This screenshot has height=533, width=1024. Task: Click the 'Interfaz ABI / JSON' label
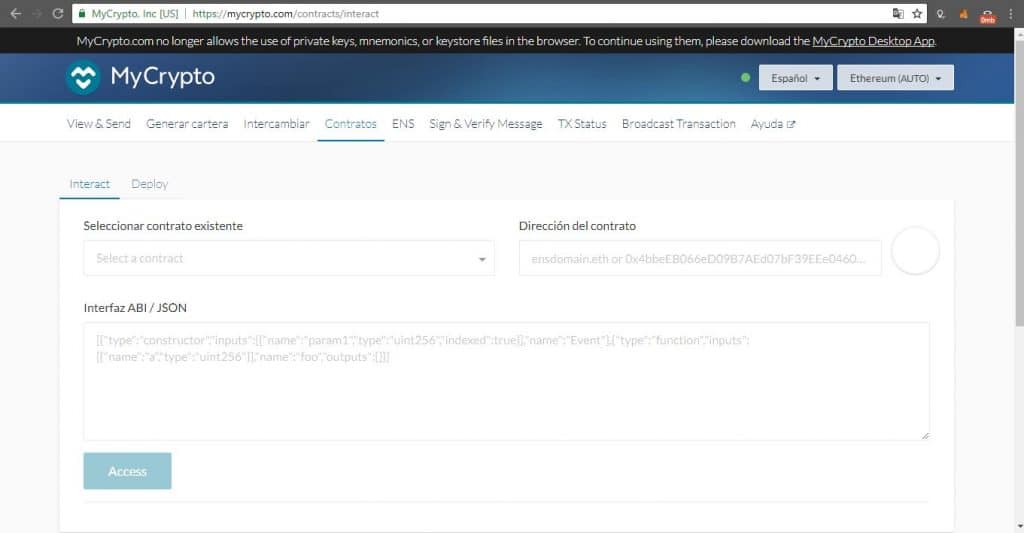135,308
